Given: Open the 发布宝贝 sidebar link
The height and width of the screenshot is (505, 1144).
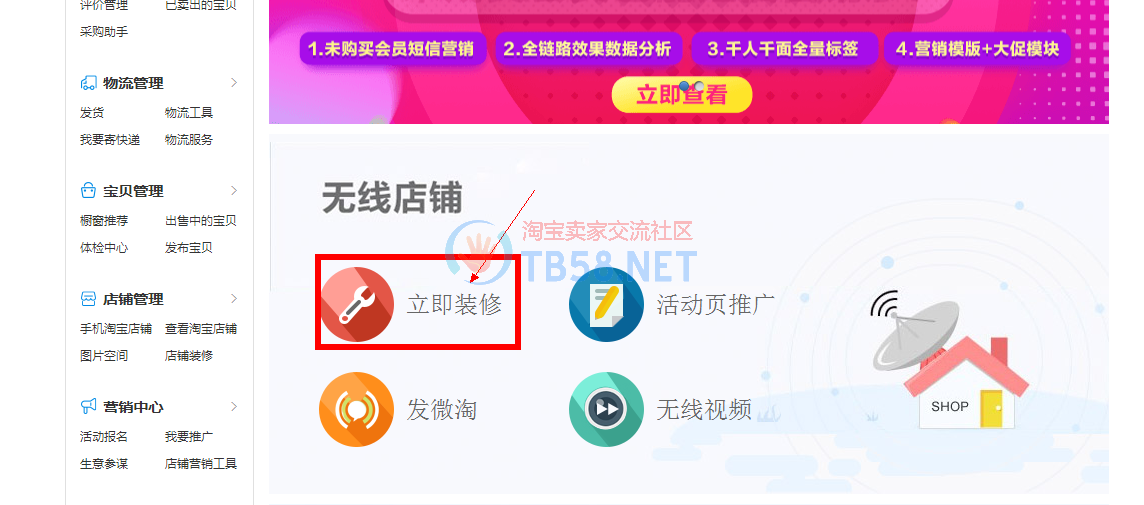Looking at the screenshot, I should click(189, 248).
